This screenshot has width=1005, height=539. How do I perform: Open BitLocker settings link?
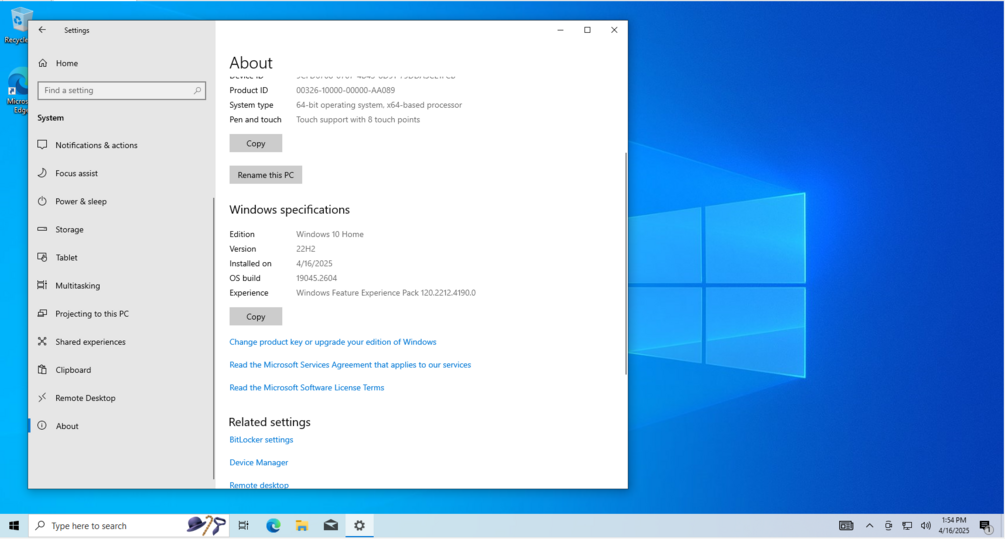pos(261,440)
